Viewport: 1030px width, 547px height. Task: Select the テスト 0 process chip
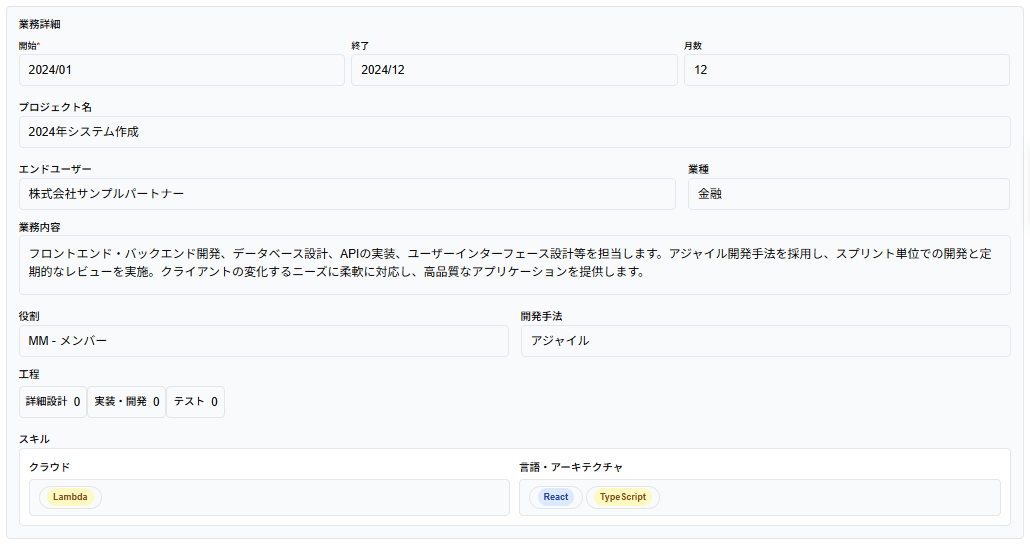pyautogui.click(x=195, y=402)
